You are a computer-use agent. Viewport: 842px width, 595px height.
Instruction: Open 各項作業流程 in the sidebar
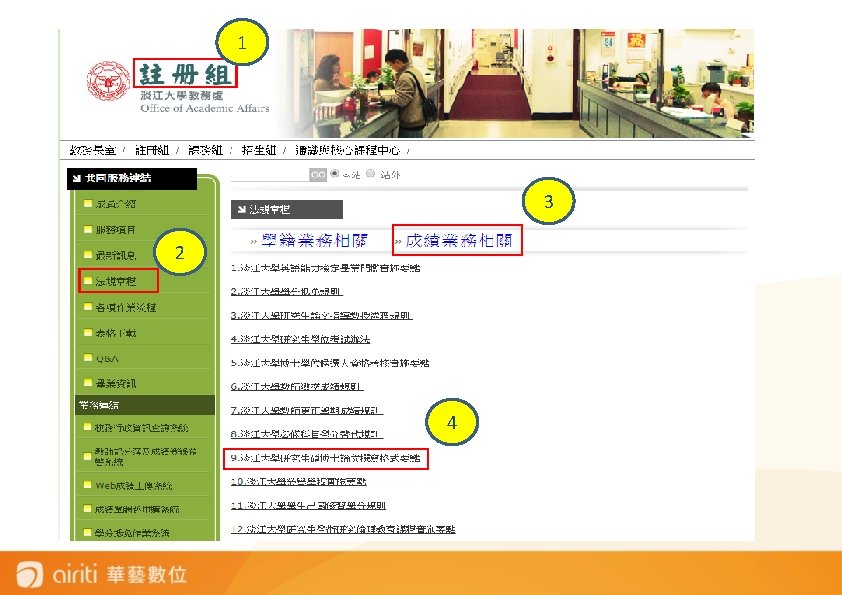point(126,307)
